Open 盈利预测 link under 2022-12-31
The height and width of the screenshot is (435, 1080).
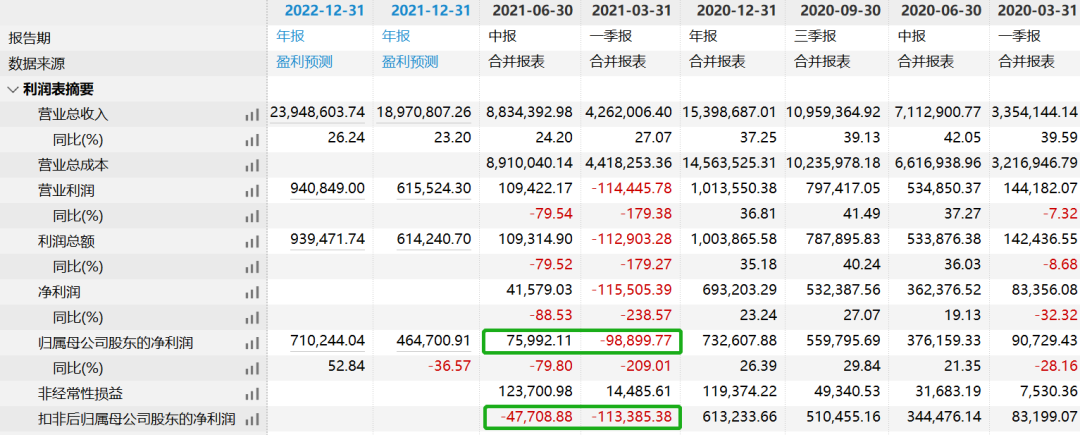(x=304, y=62)
